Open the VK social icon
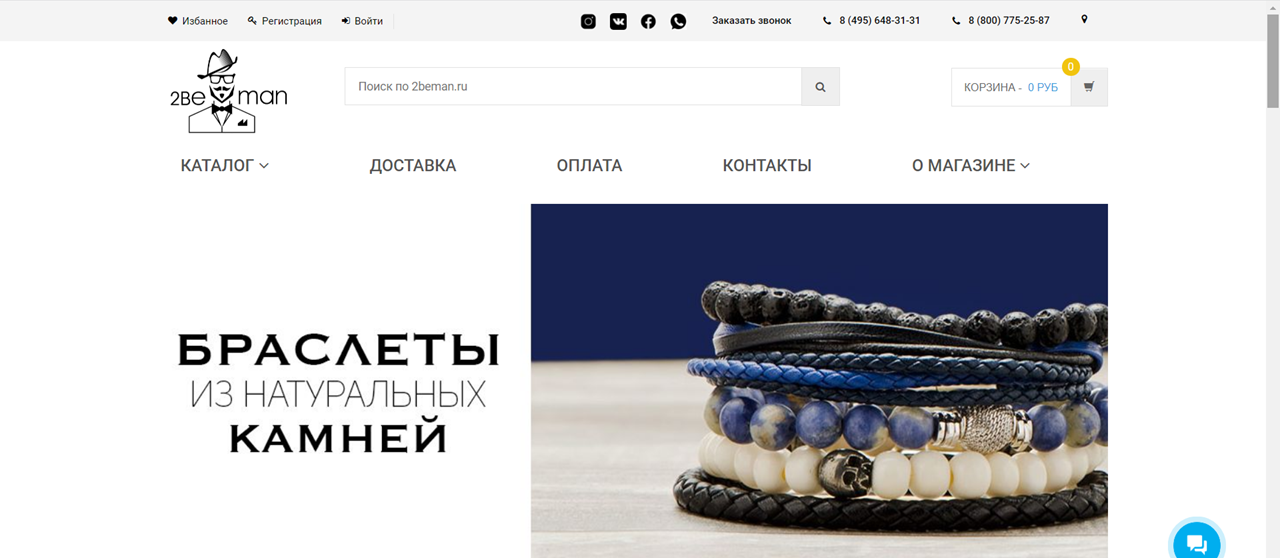The width and height of the screenshot is (1280, 558). tap(618, 21)
